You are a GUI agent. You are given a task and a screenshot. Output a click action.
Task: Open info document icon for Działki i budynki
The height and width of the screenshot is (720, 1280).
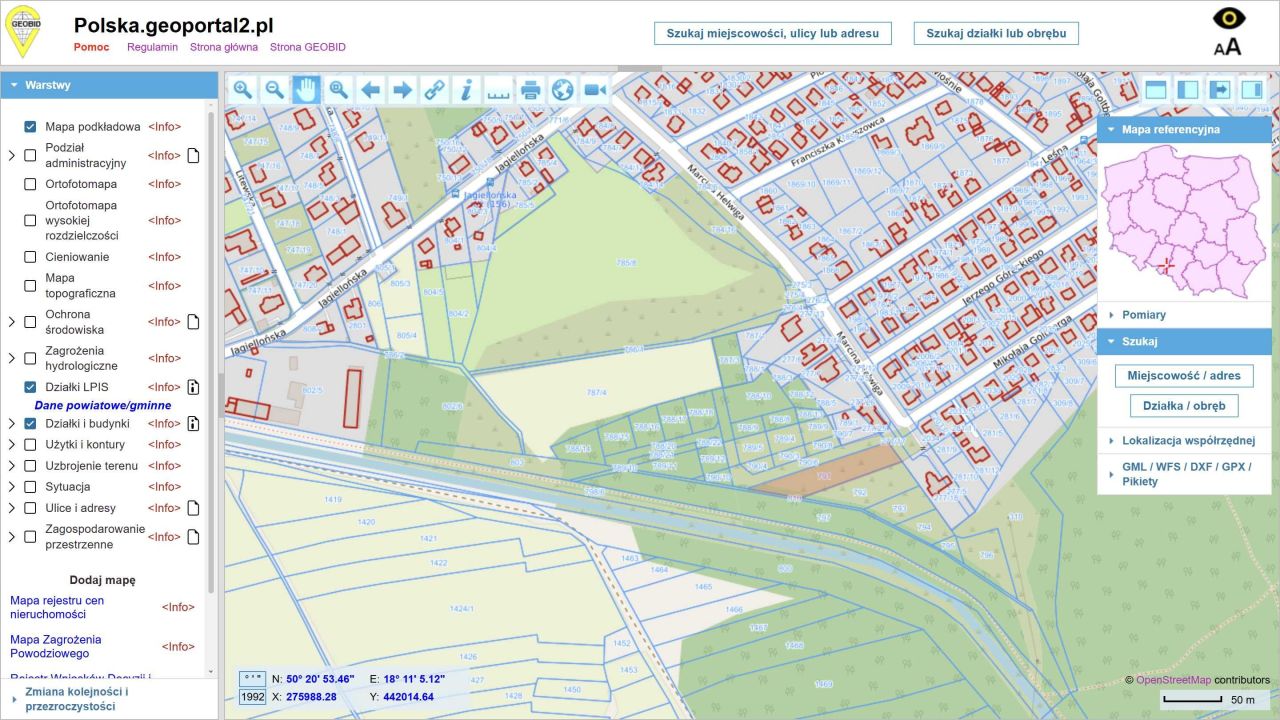click(x=193, y=423)
